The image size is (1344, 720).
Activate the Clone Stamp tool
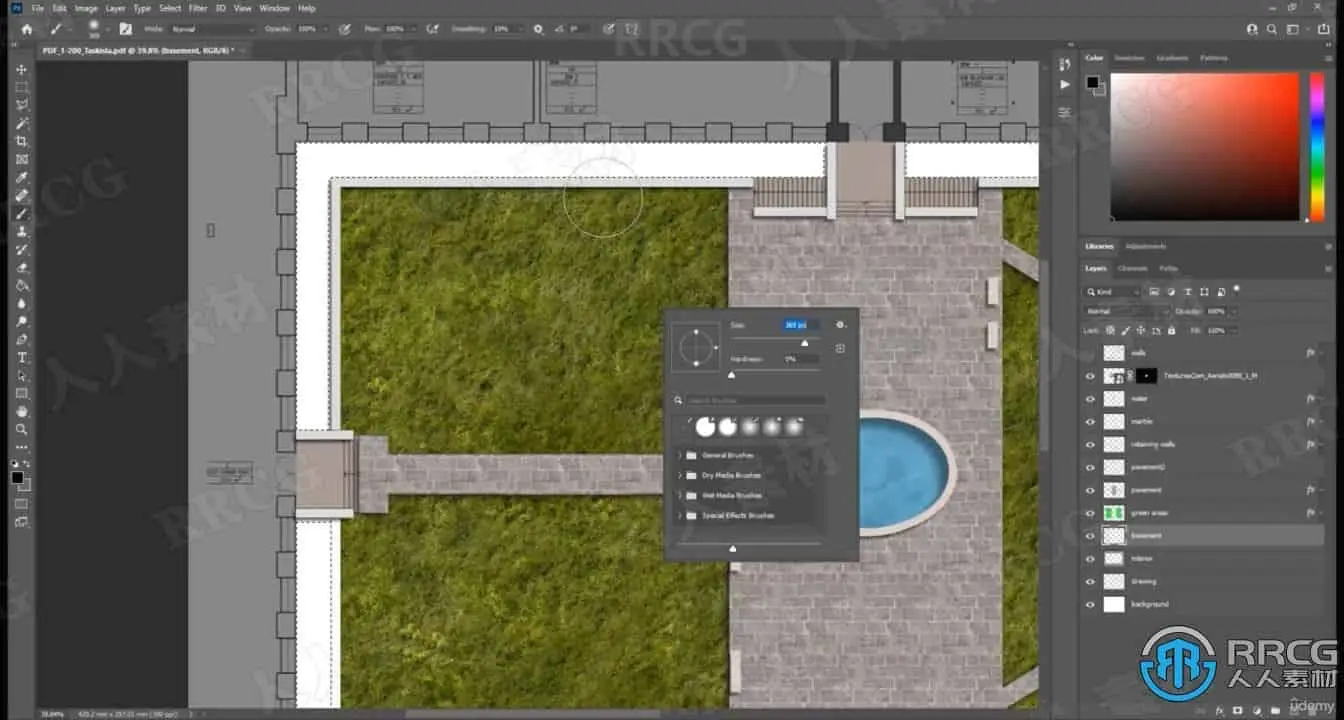(x=22, y=231)
